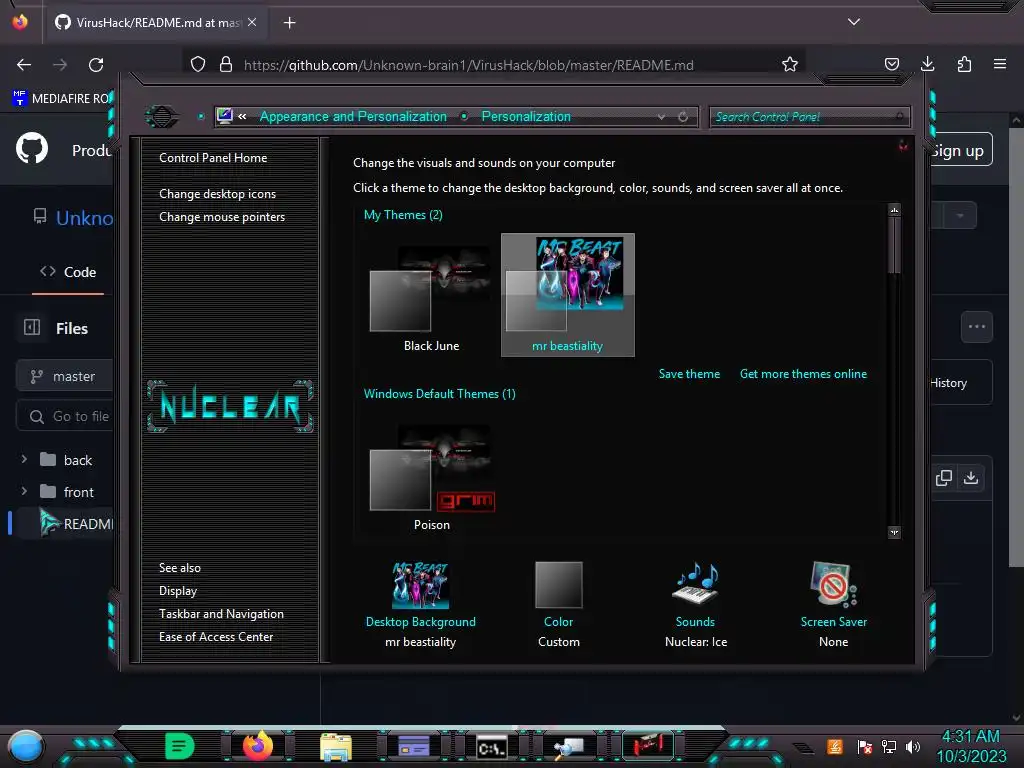
Task: Save page to Pocket icon
Action: coord(891,64)
